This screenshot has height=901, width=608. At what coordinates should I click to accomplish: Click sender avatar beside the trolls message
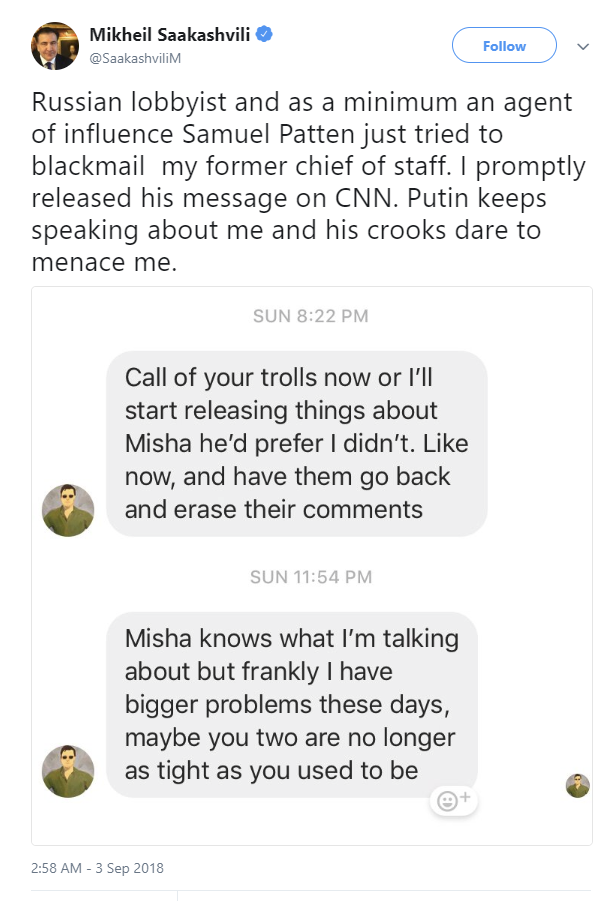coord(68,510)
